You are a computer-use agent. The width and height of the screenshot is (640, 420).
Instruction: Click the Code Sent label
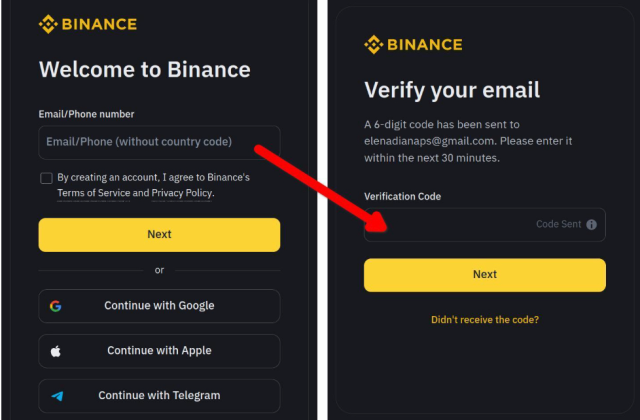tap(558, 225)
